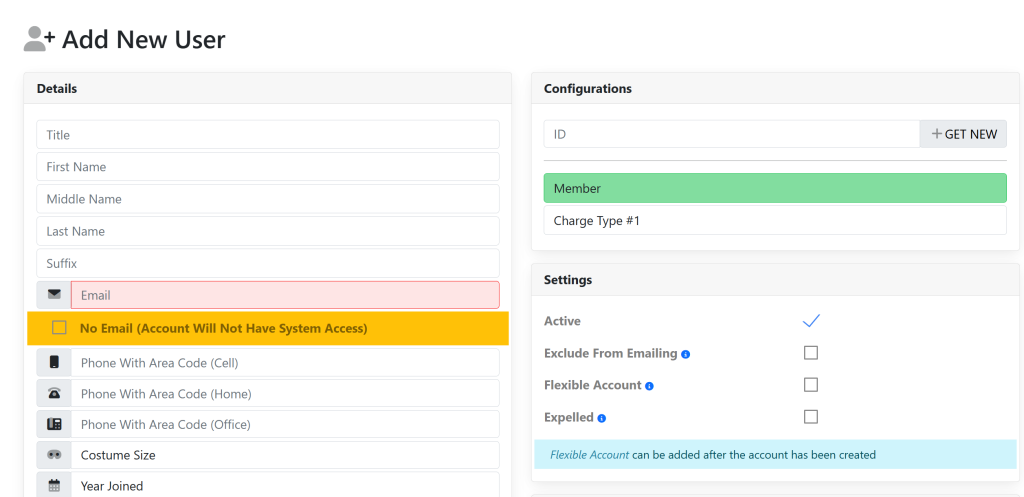The height and width of the screenshot is (497, 1024).
Task: Check the No Email checkbox
Action: tap(59, 328)
